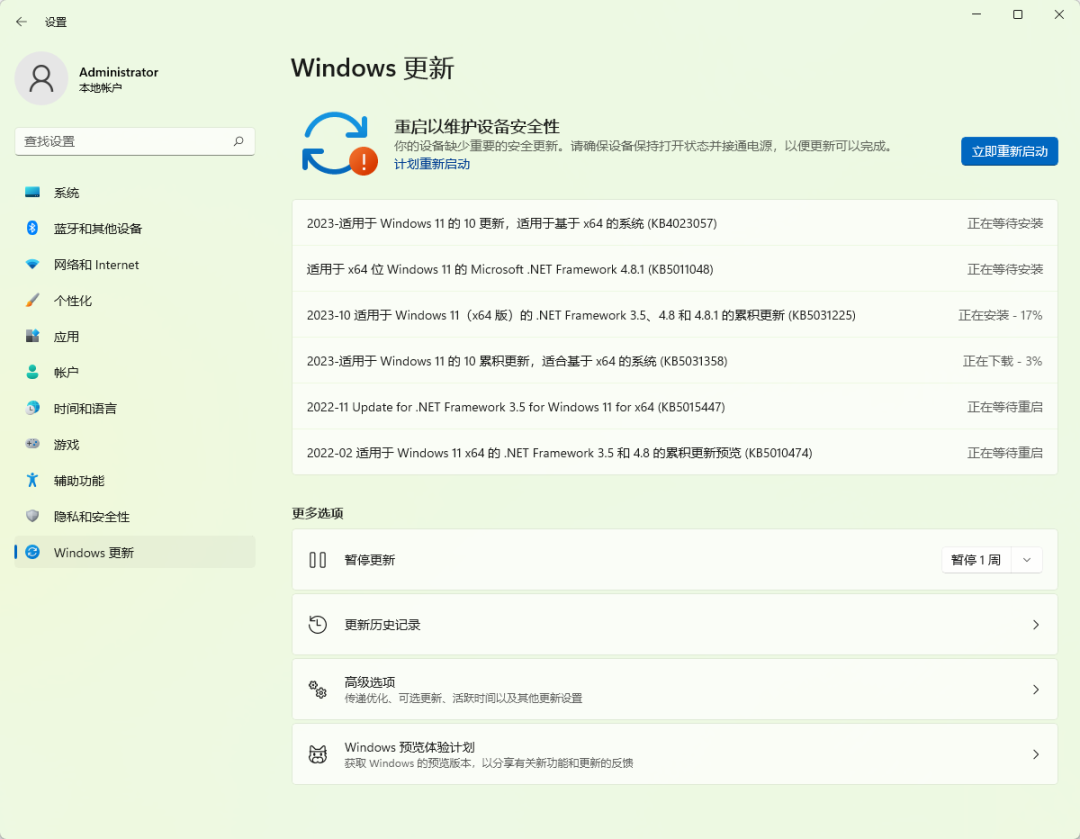Select 帐户 in sidebar
Viewport: 1080px width, 839px height.
pos(135,372)
